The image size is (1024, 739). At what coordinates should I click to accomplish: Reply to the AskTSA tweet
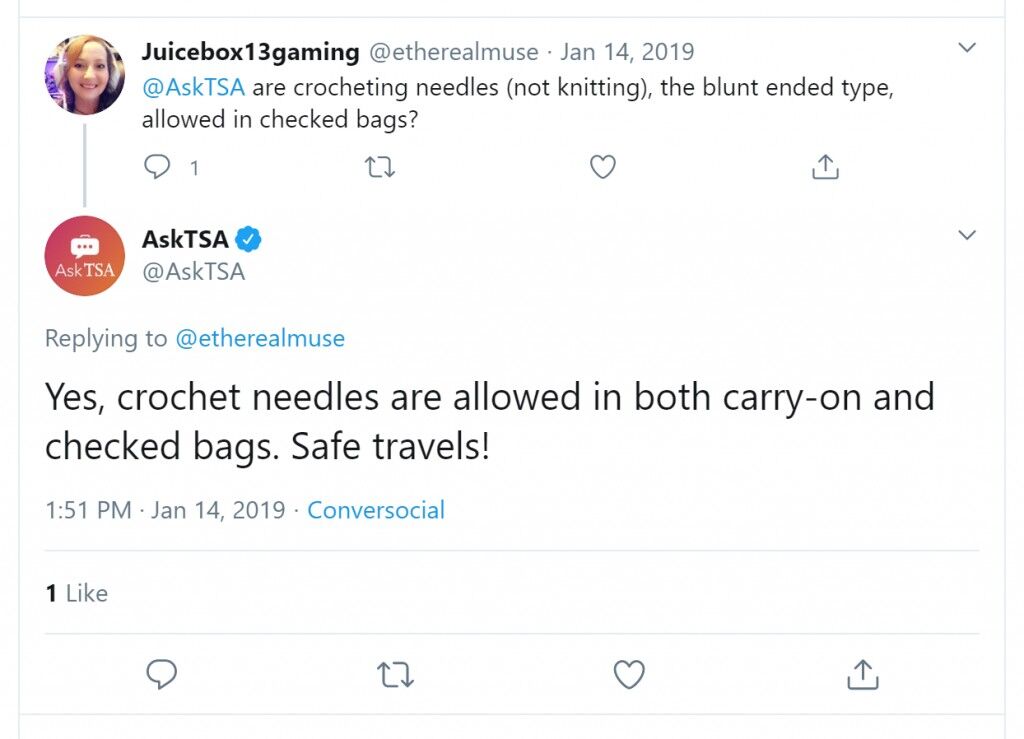click(161, 674)
